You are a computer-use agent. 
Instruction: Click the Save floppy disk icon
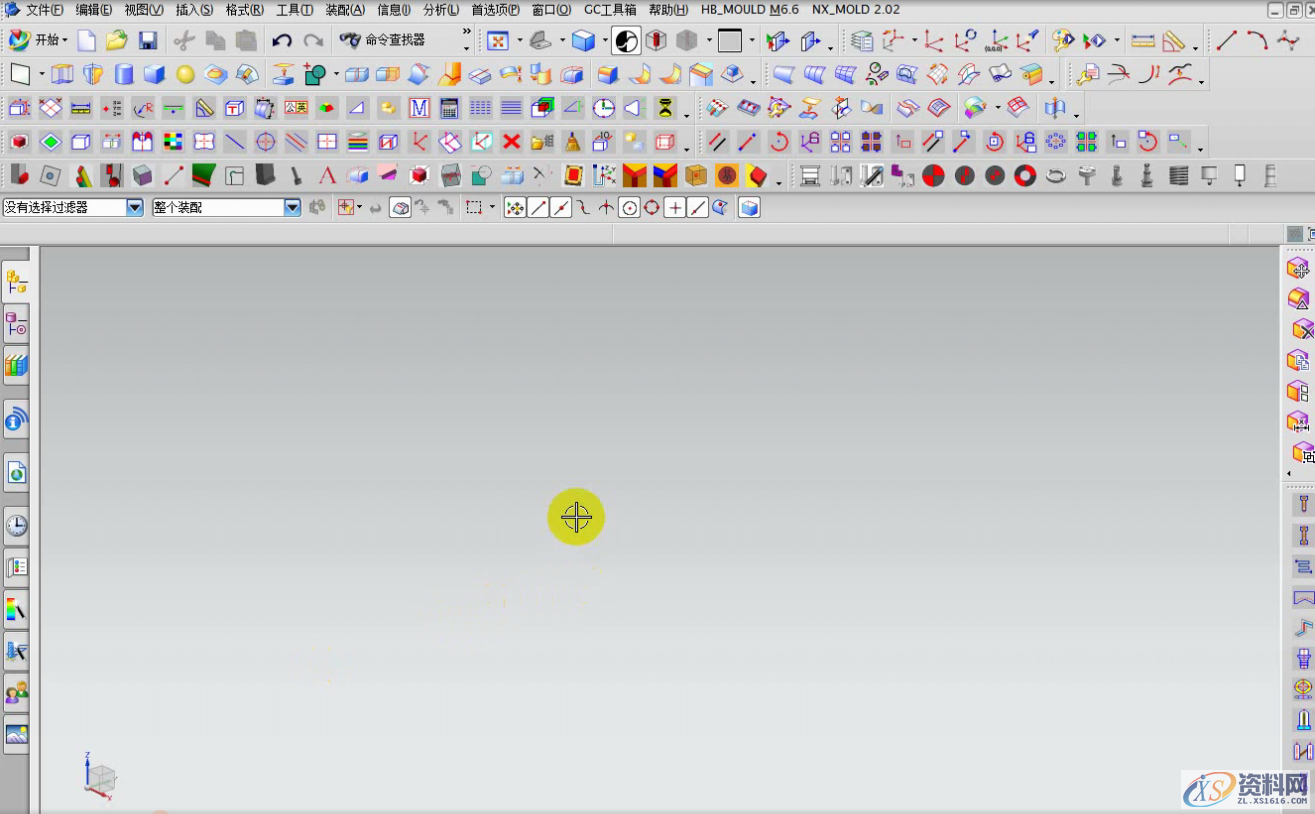[147, 41]
